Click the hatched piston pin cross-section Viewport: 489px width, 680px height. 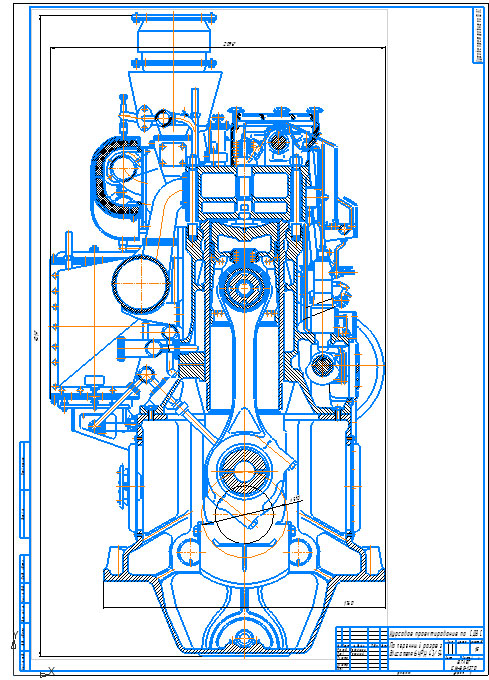244,288
